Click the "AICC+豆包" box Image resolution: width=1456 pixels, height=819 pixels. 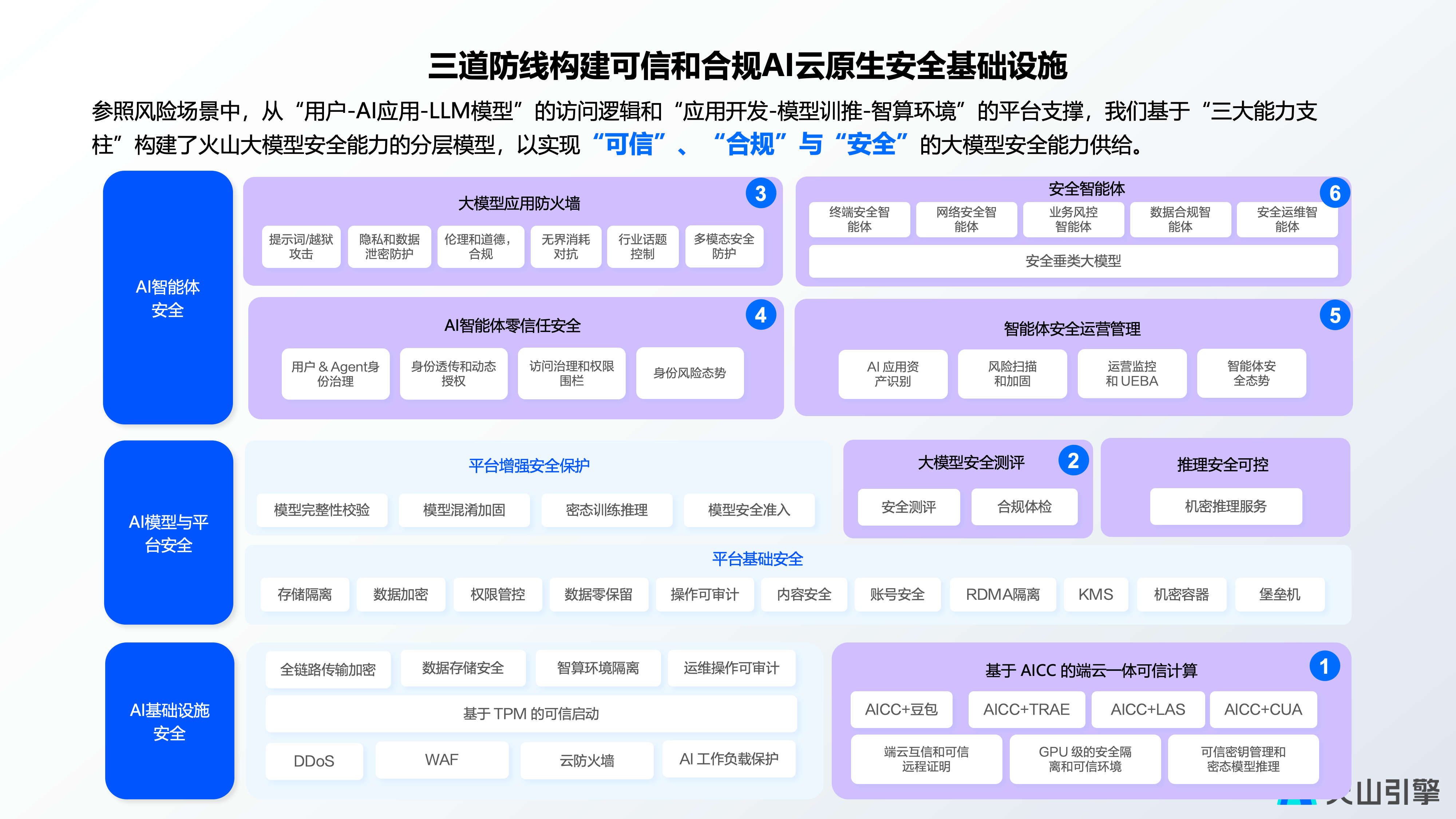902,709
